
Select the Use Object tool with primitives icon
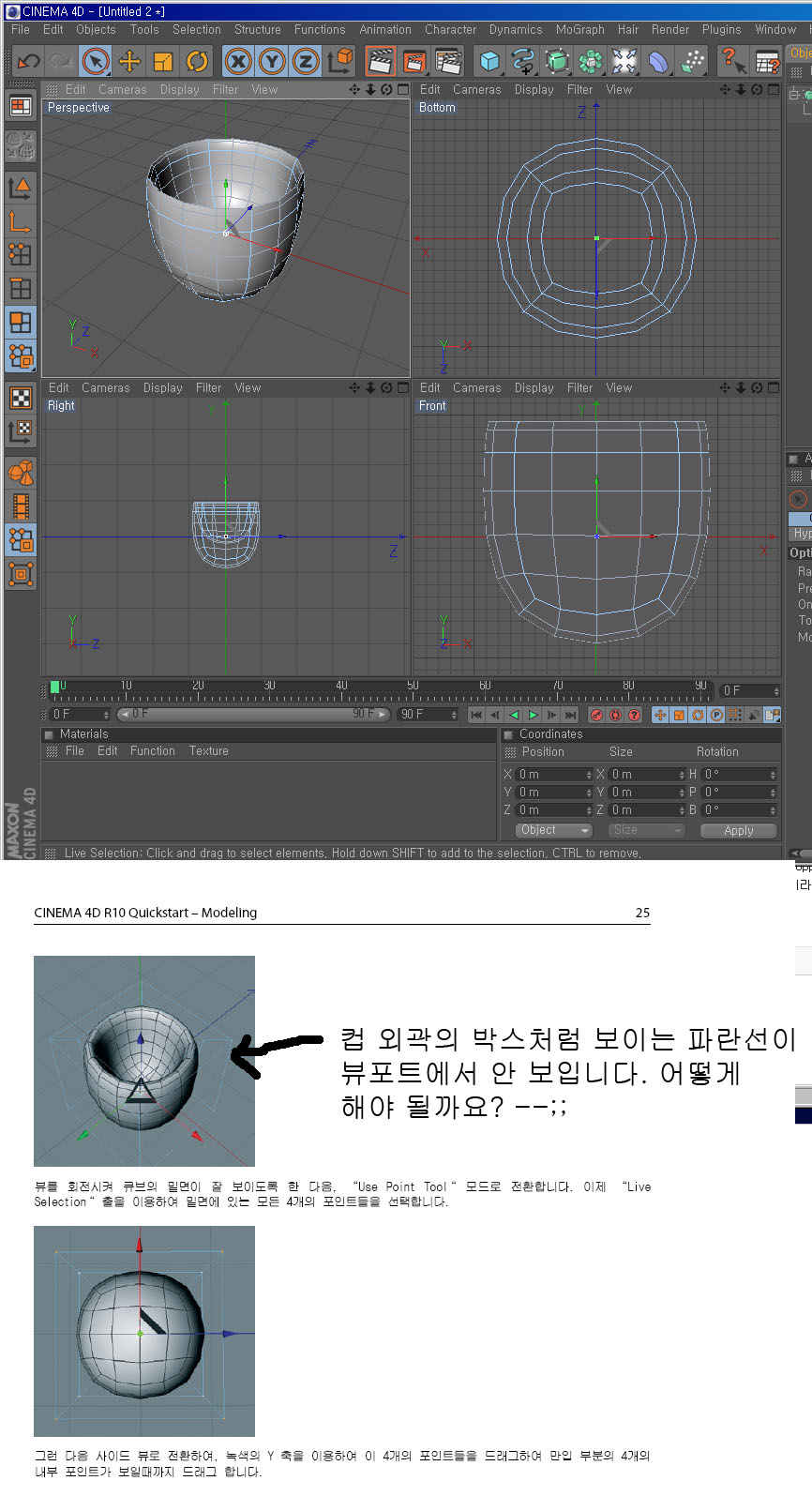21,472
